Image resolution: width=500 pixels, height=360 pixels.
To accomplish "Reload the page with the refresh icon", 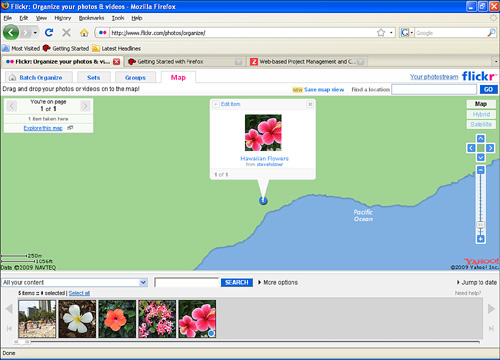I will tap(49, 33).
